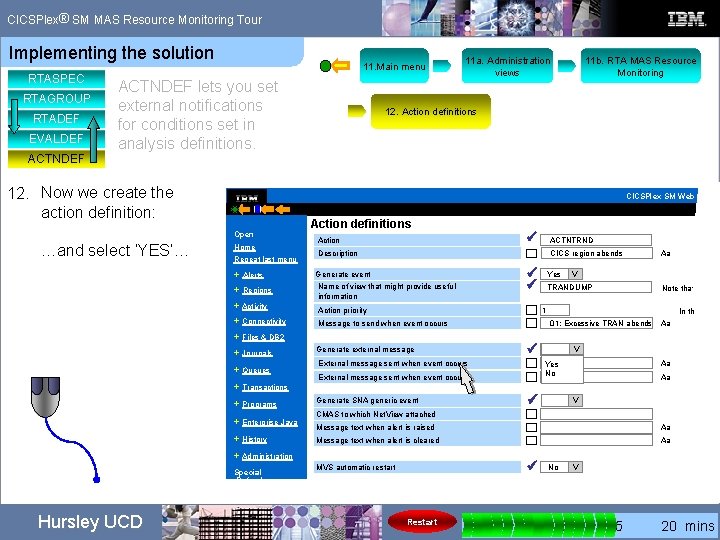The width and height of the screenshot is (720, 540).
Task: Expand Connectivity with its plus icon
Action: click(x=236, y=321)
